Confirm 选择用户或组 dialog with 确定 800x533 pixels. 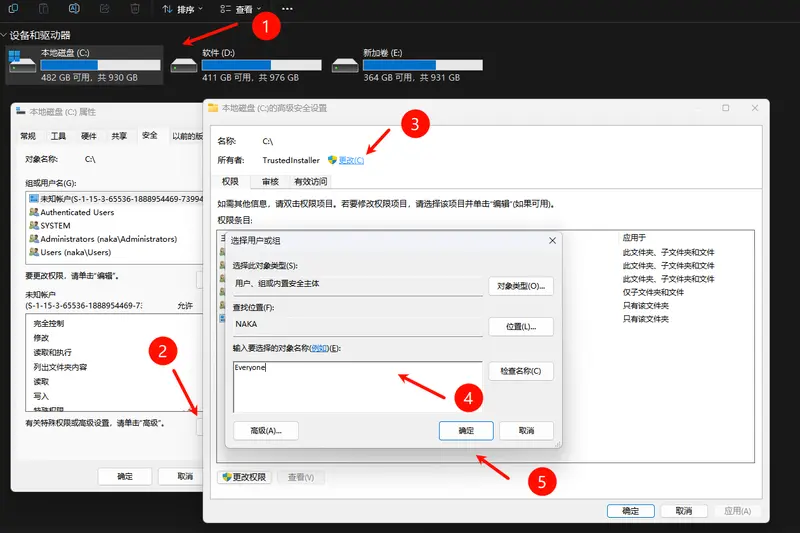tap(466, 430)
